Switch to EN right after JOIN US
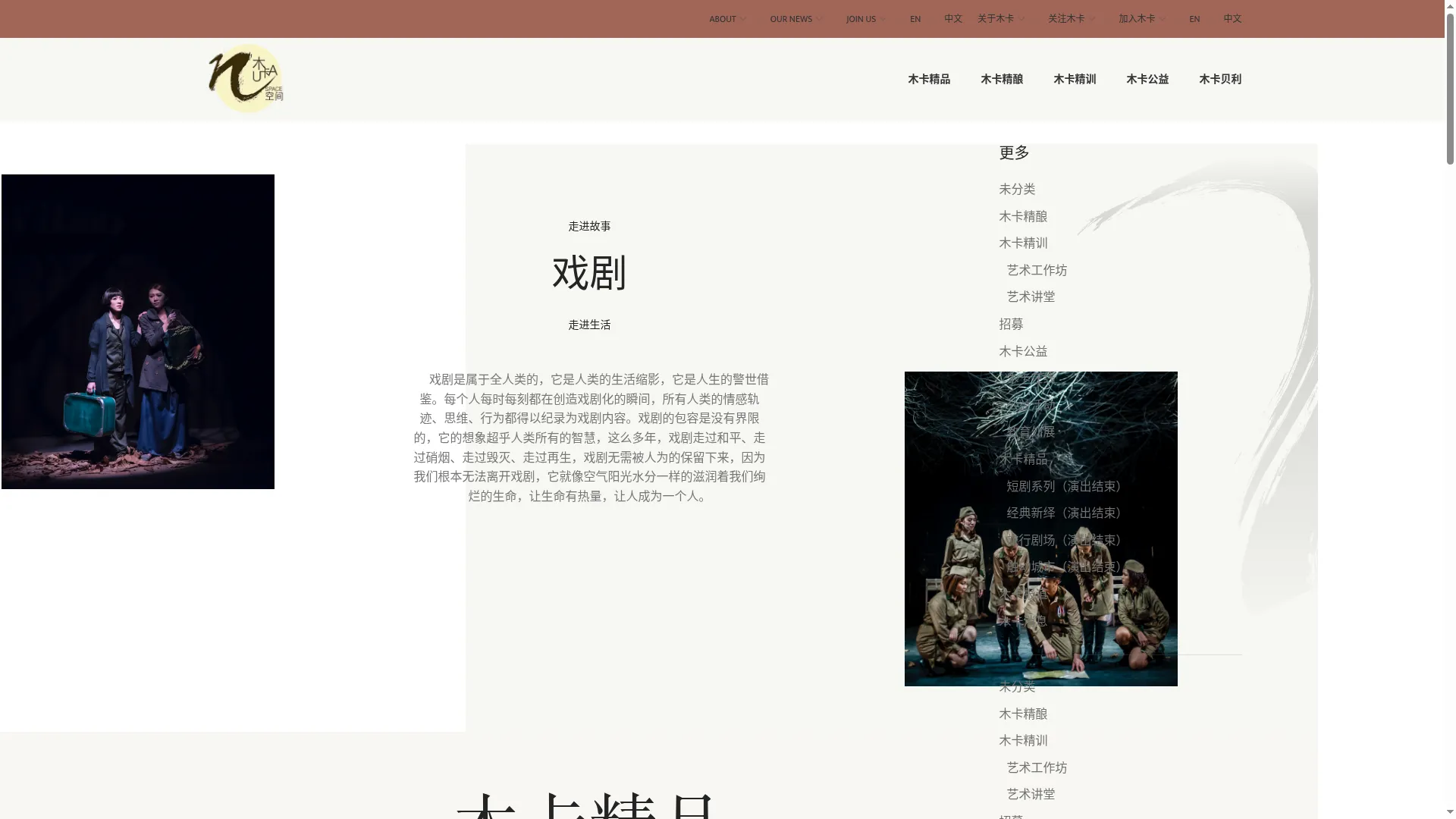Screen dimensions: 1456x819 (x=915, y=19)
